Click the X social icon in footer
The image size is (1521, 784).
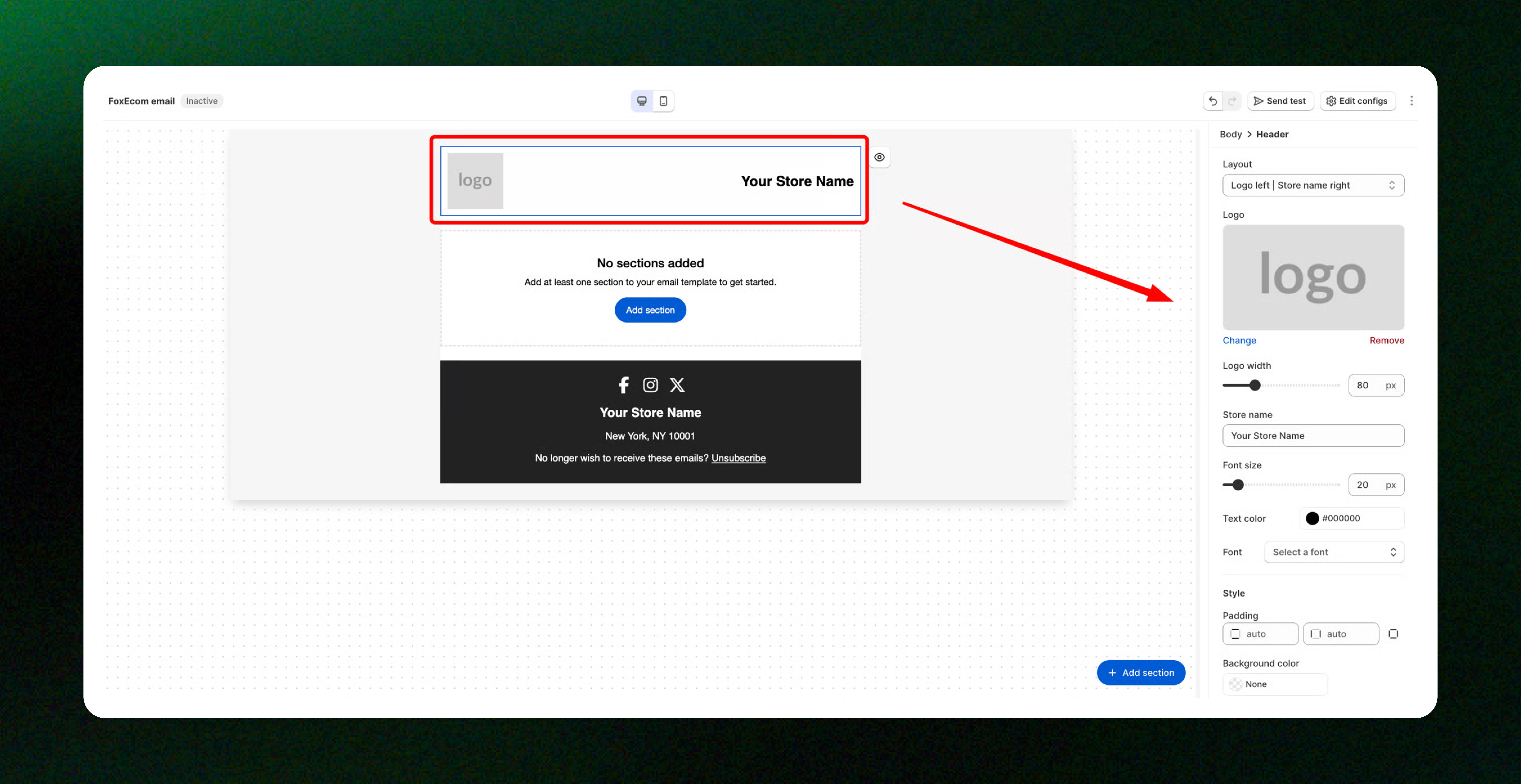point(677,385)
